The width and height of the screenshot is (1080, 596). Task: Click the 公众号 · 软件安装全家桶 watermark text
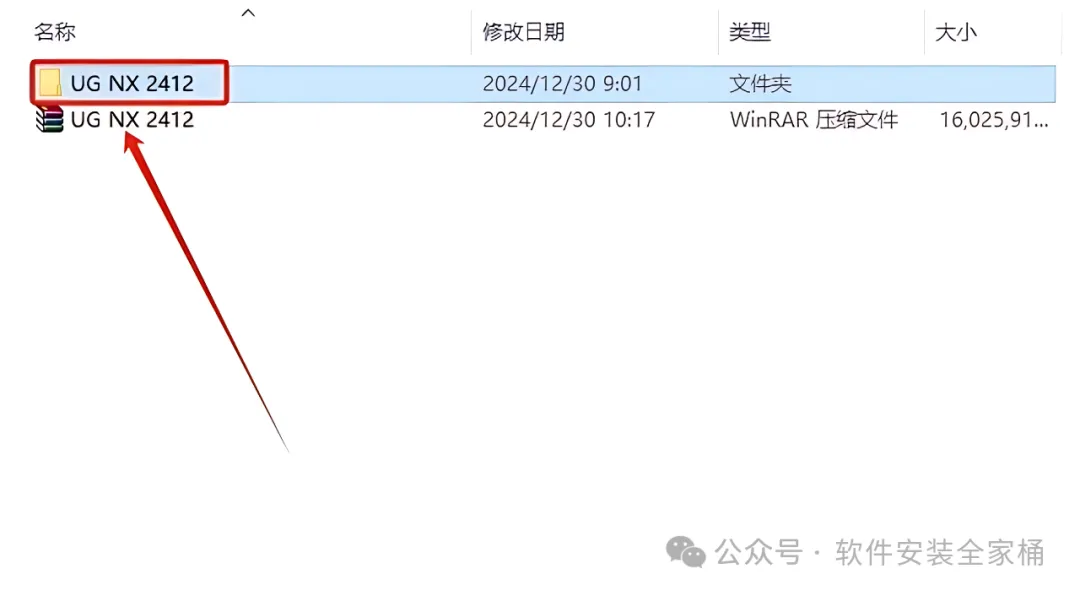pos(880,553)
